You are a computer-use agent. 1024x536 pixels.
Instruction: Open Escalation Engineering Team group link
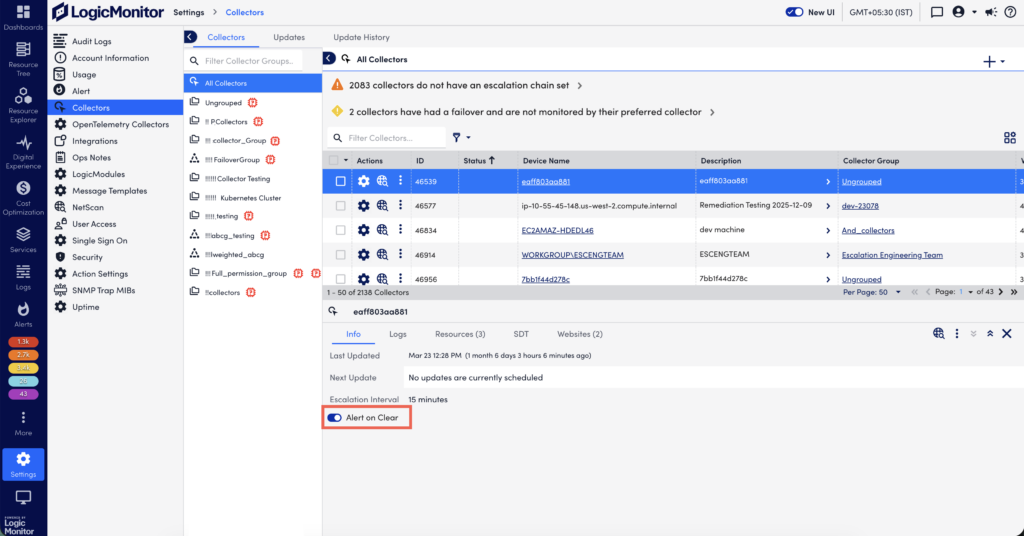point(892,255)
